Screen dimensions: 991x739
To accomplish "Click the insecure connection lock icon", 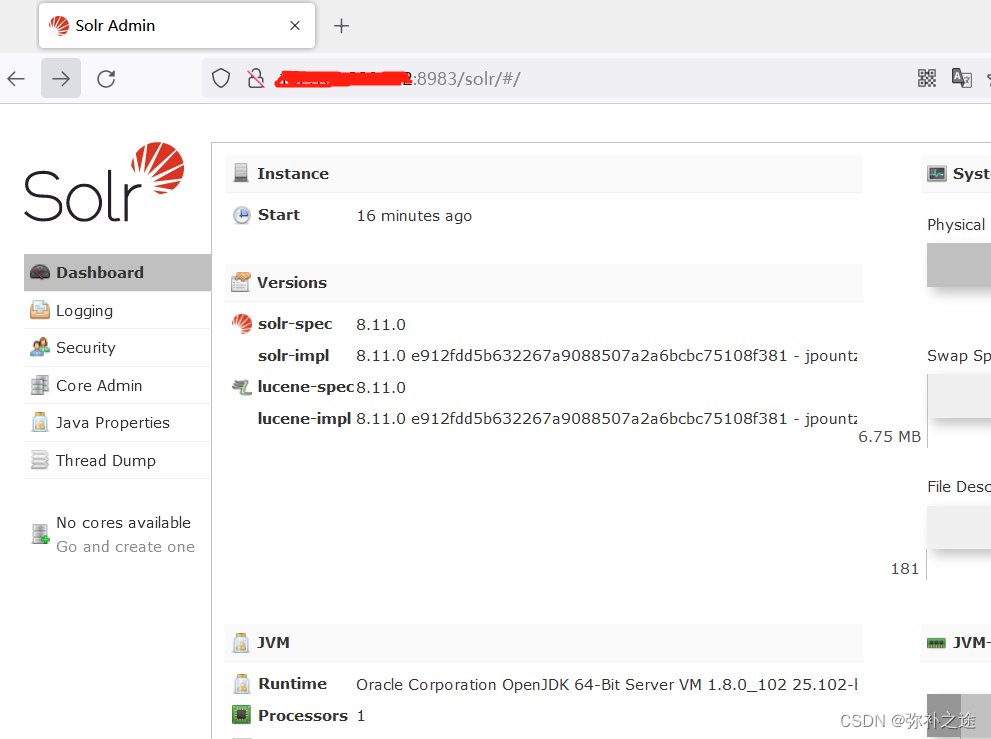I will [256, 78].
